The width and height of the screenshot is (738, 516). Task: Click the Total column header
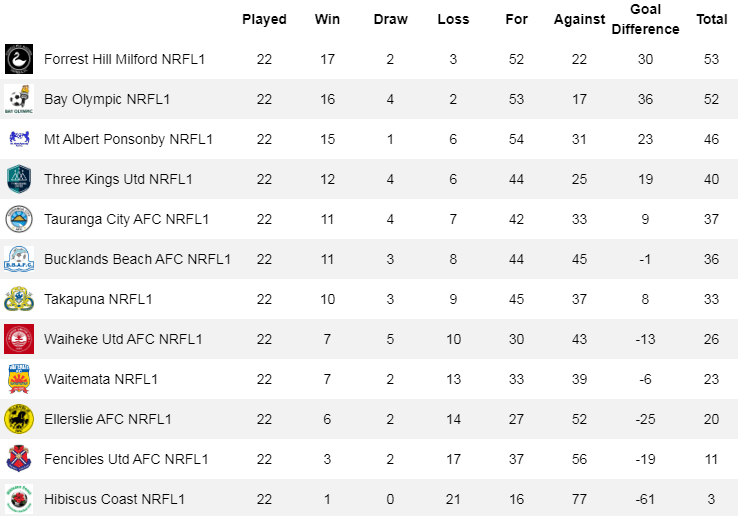click(x=712, y=19)
